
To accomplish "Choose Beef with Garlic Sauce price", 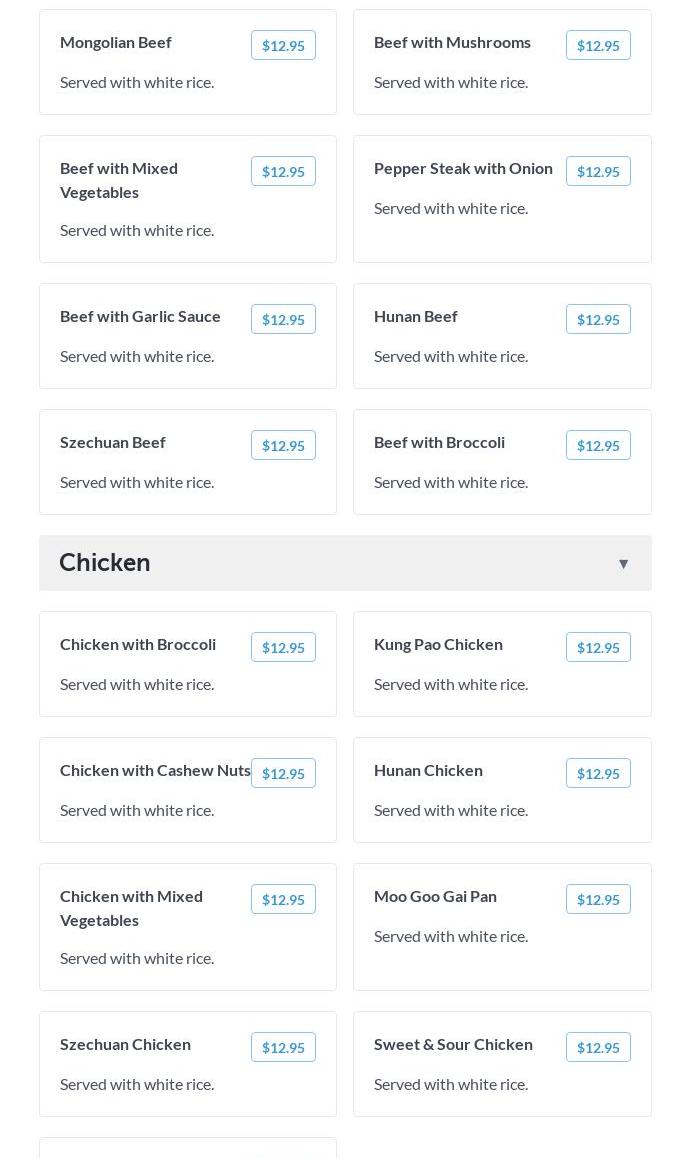I will 283,320.
